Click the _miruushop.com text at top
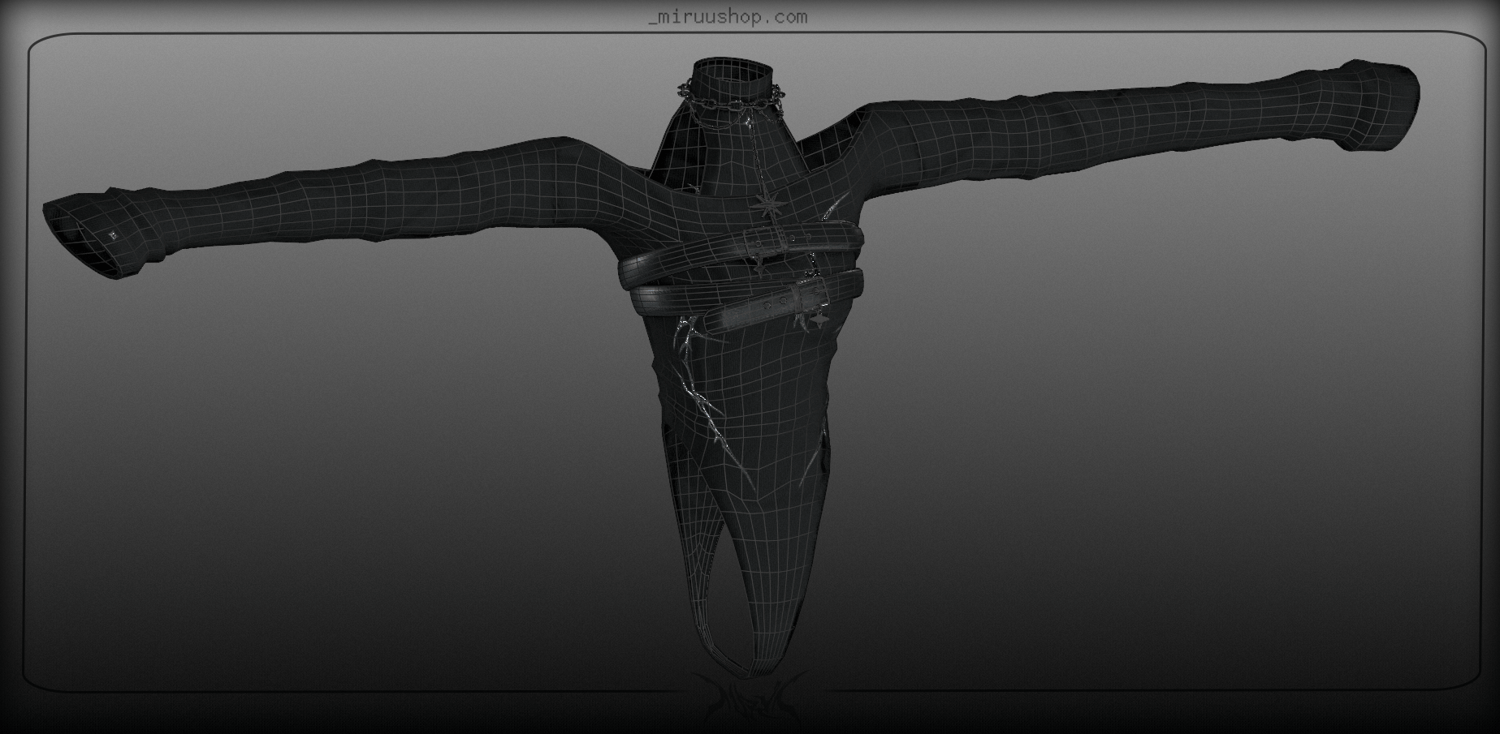 point(727,16)
